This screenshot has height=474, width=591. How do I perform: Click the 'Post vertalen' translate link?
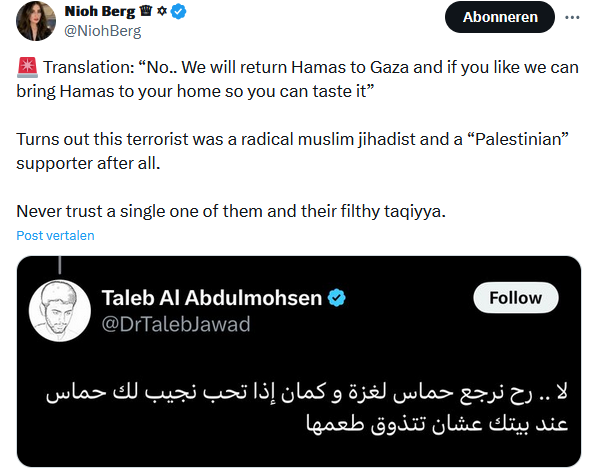click(55, 235)
